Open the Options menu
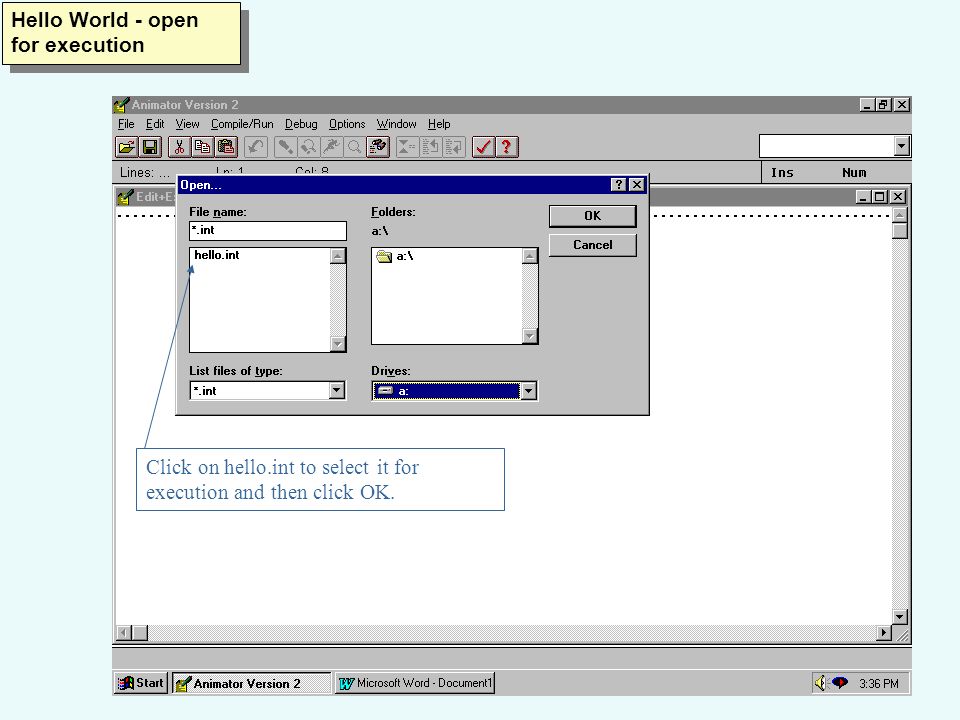960x720 pixels. pyautogui.click(x=347, y=124)
